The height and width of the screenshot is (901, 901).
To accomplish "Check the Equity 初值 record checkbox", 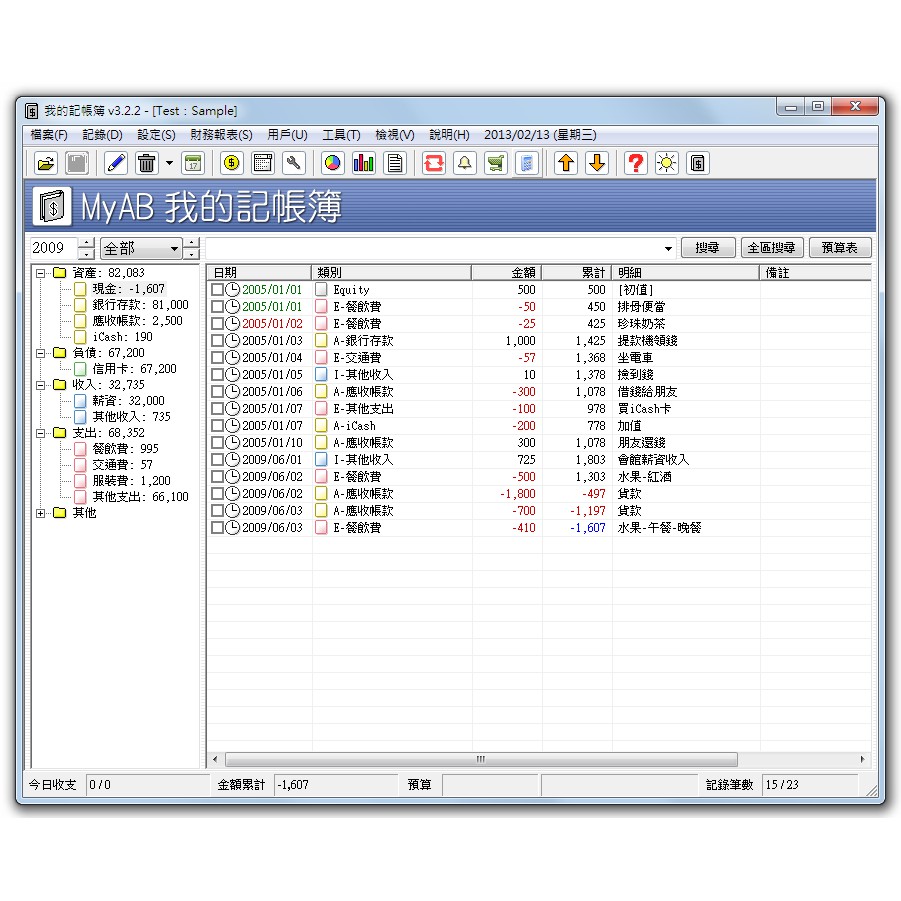I will 217,290.
